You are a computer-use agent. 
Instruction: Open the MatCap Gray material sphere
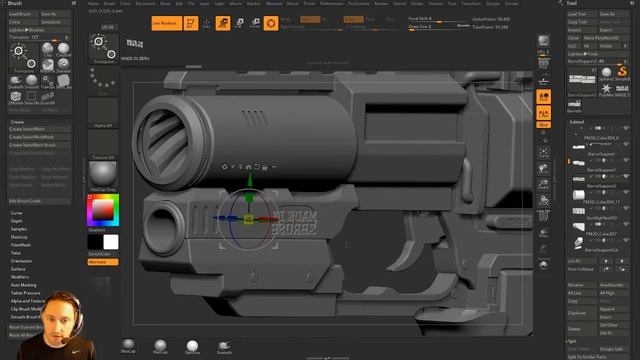pyautogui.click(x=103, y=176)
